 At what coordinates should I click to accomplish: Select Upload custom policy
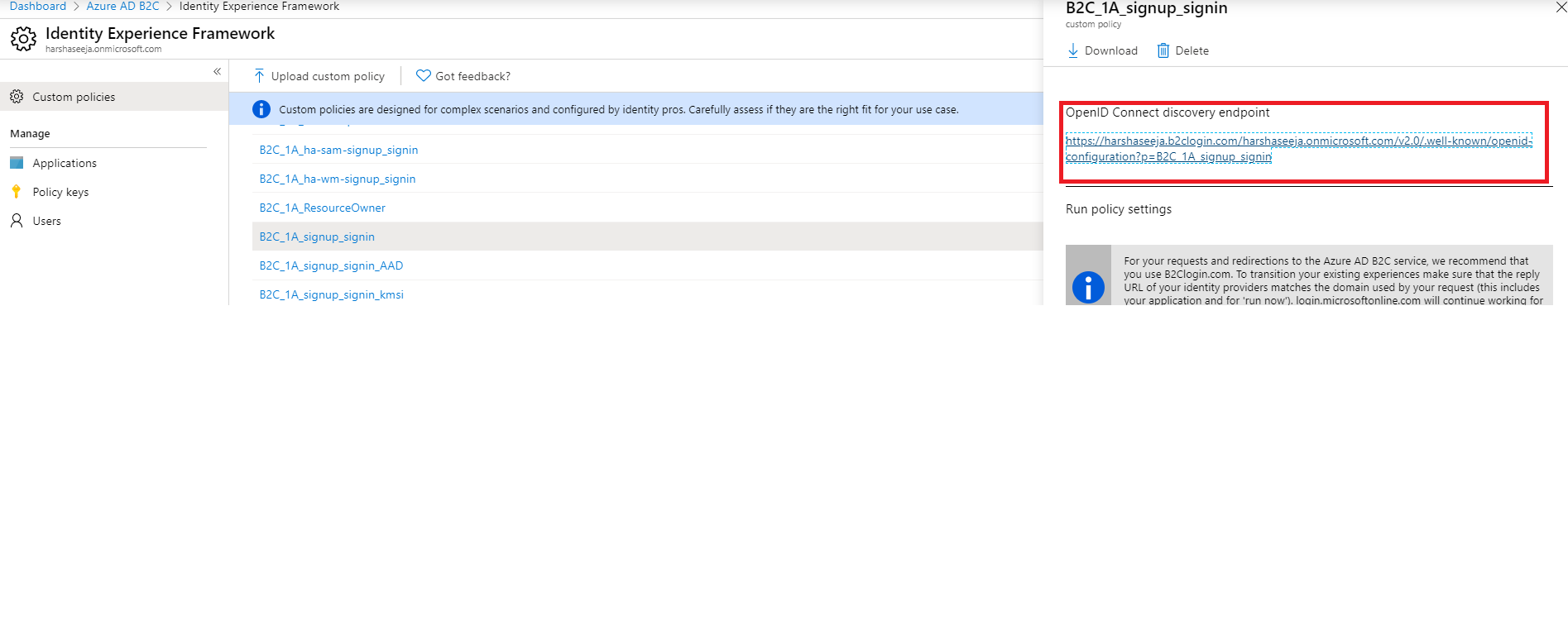coord(328,76)
